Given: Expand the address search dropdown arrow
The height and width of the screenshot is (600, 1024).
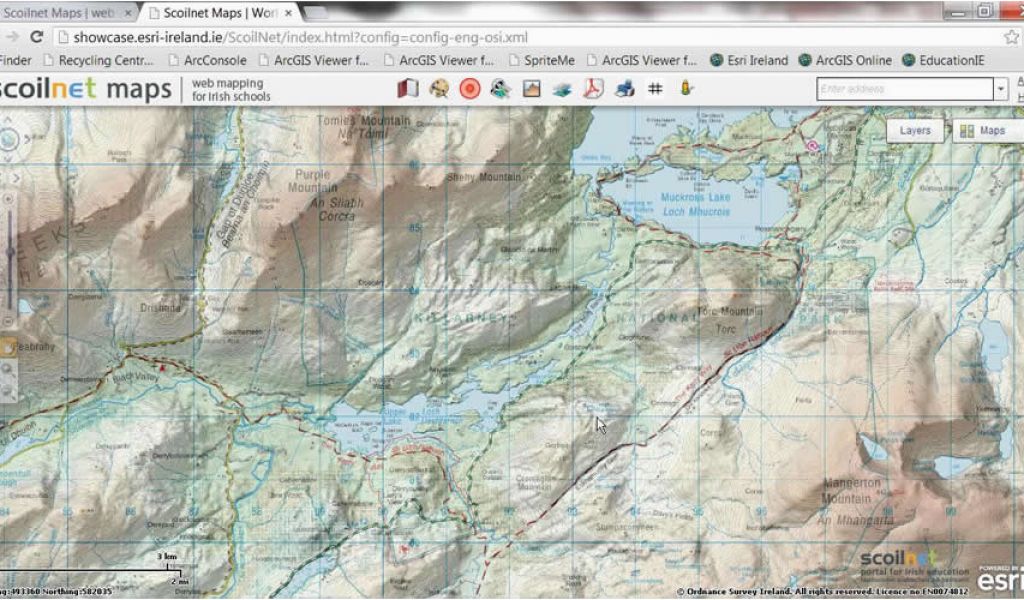Looking at the screenshot, I should point(1000,89).
